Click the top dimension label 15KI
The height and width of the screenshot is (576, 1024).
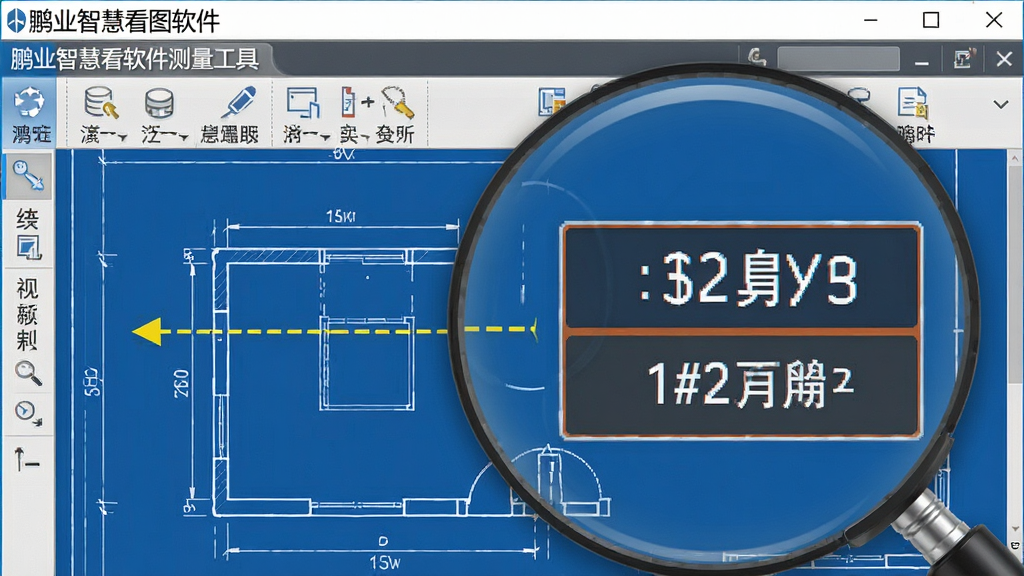340,216
